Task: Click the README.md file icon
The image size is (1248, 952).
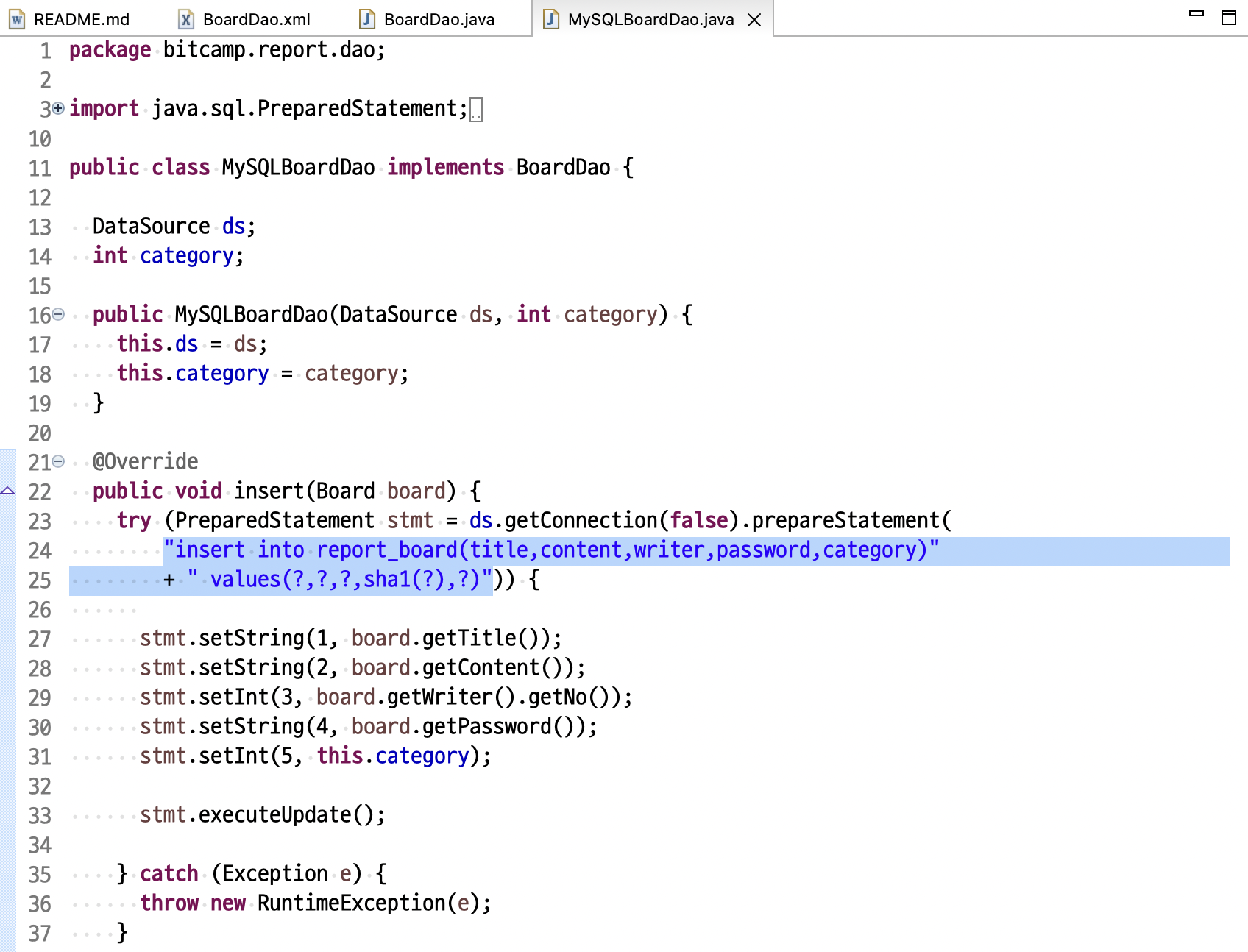Action: pos(17,19)
